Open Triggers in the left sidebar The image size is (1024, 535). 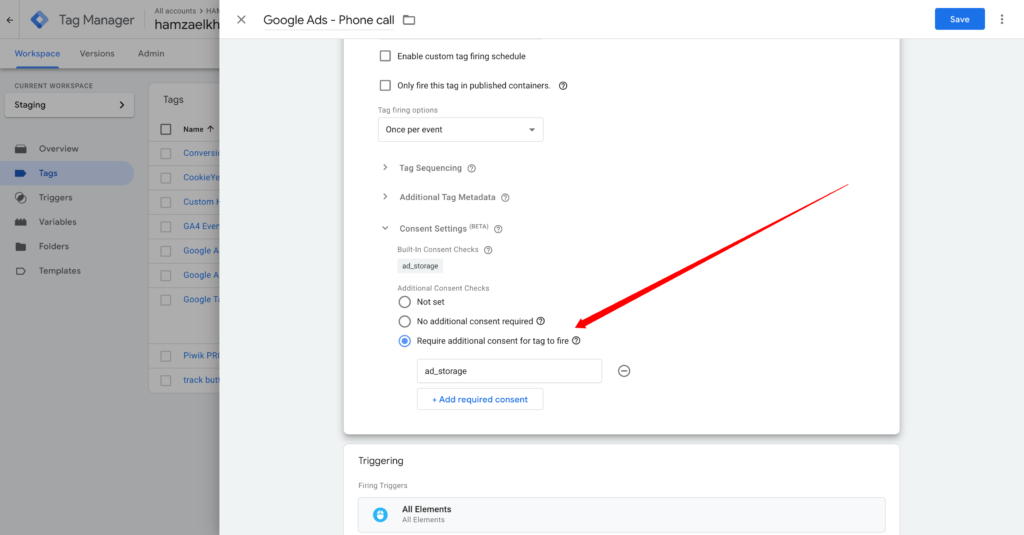pyautogui.click(x=55, y=198)
